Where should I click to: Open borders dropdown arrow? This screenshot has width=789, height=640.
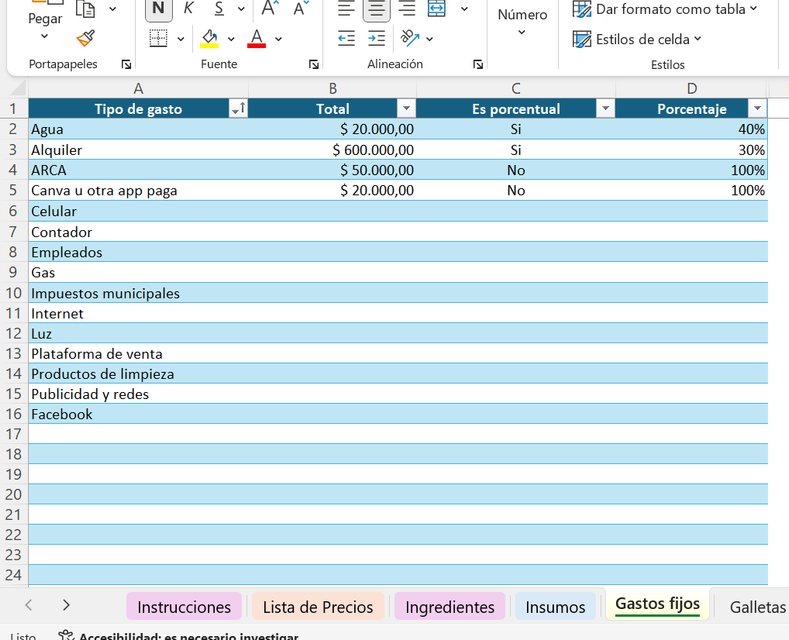(x=181, y=39)
